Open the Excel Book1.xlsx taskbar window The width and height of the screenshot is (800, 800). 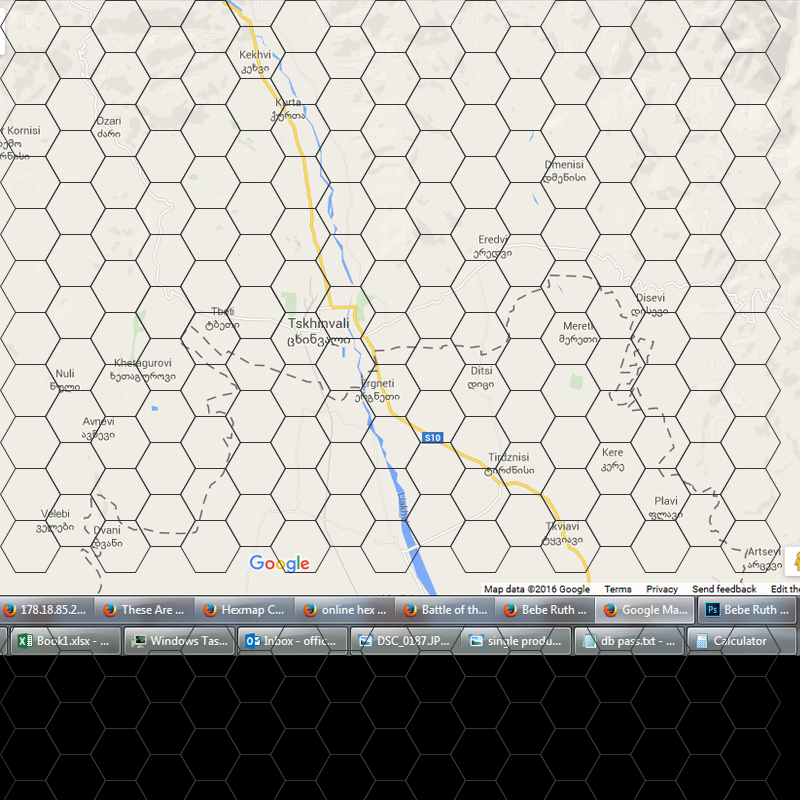click(65, 641)
